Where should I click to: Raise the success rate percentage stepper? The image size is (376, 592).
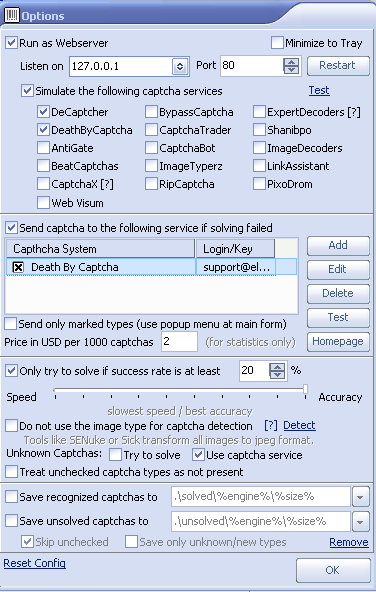277,367
